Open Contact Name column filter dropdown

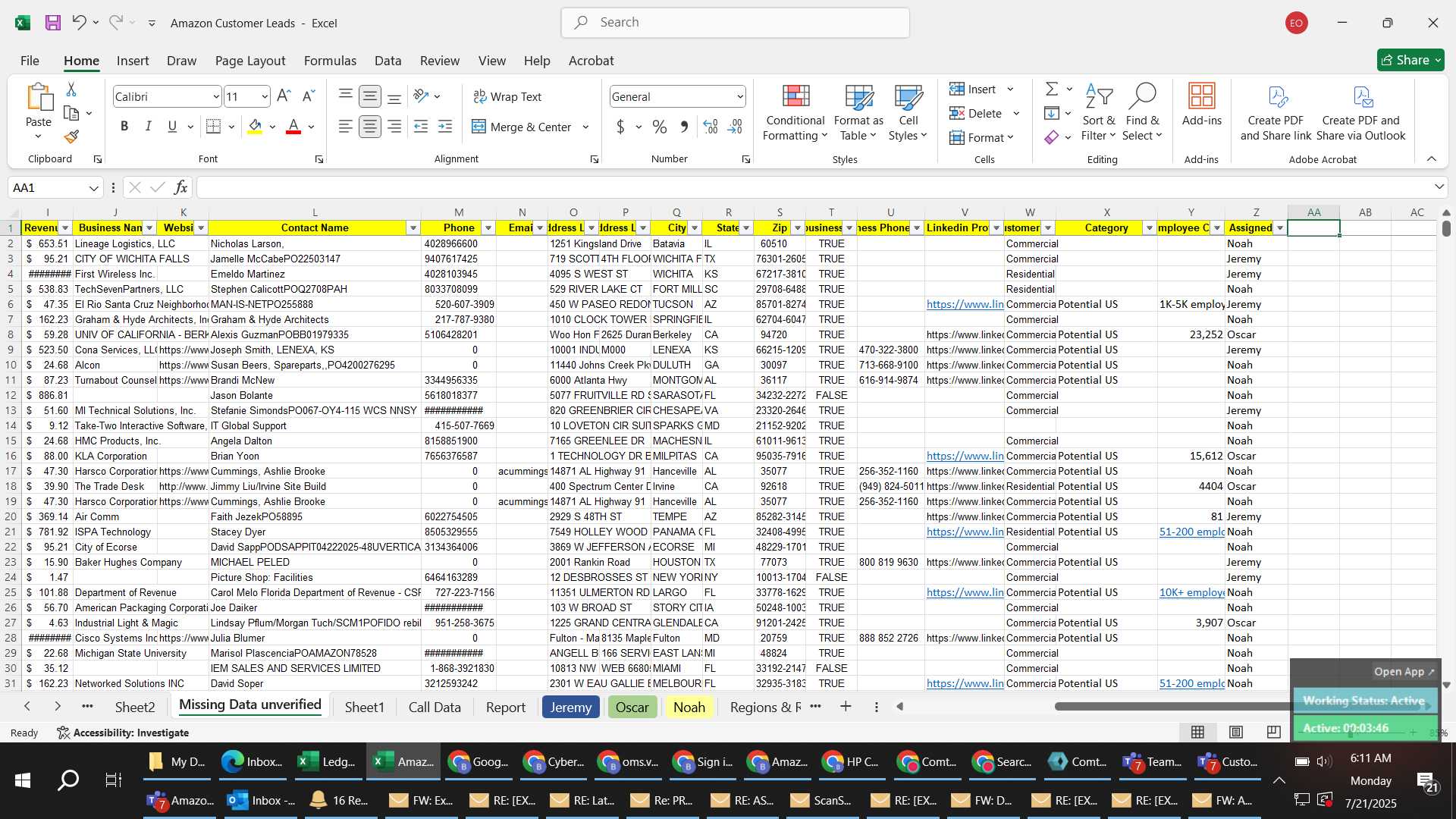tap(413, 227)
